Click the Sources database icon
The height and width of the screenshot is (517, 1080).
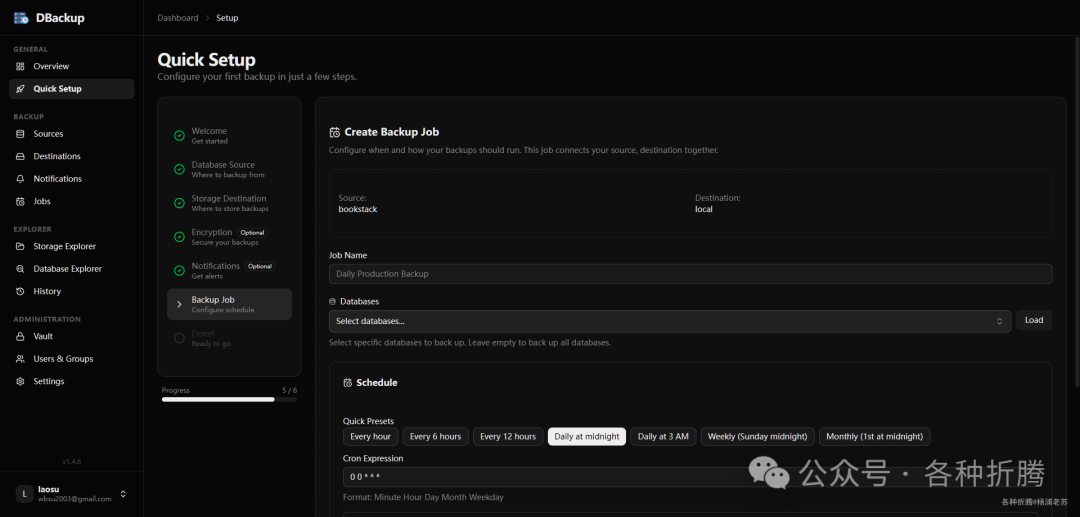pos(21,134)
